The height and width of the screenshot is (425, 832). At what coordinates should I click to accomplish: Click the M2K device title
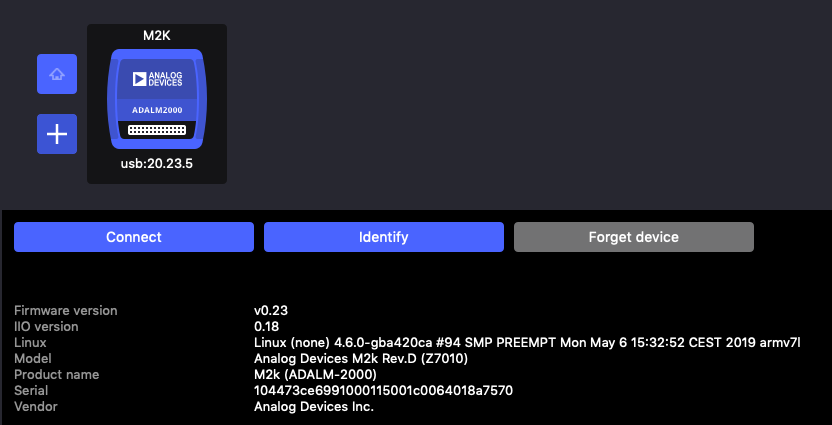[x=157, y=36]
